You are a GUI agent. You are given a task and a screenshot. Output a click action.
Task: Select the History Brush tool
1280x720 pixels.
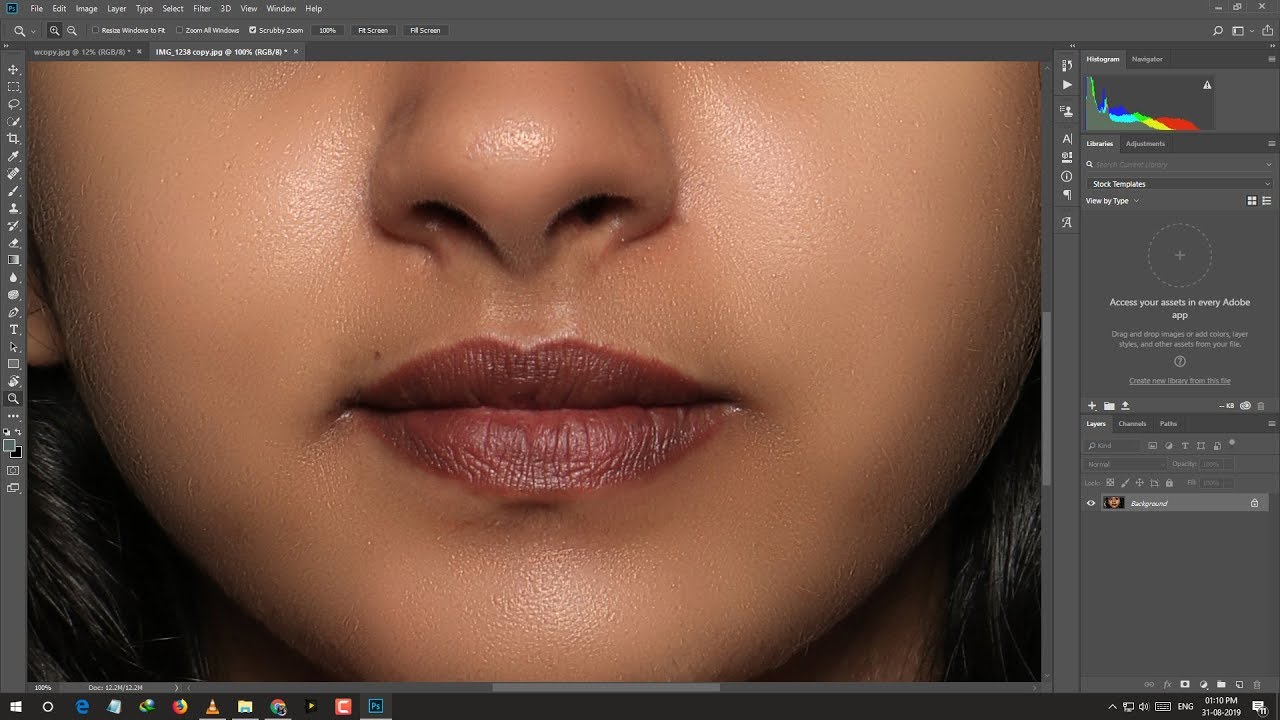(x=14, y=225)
